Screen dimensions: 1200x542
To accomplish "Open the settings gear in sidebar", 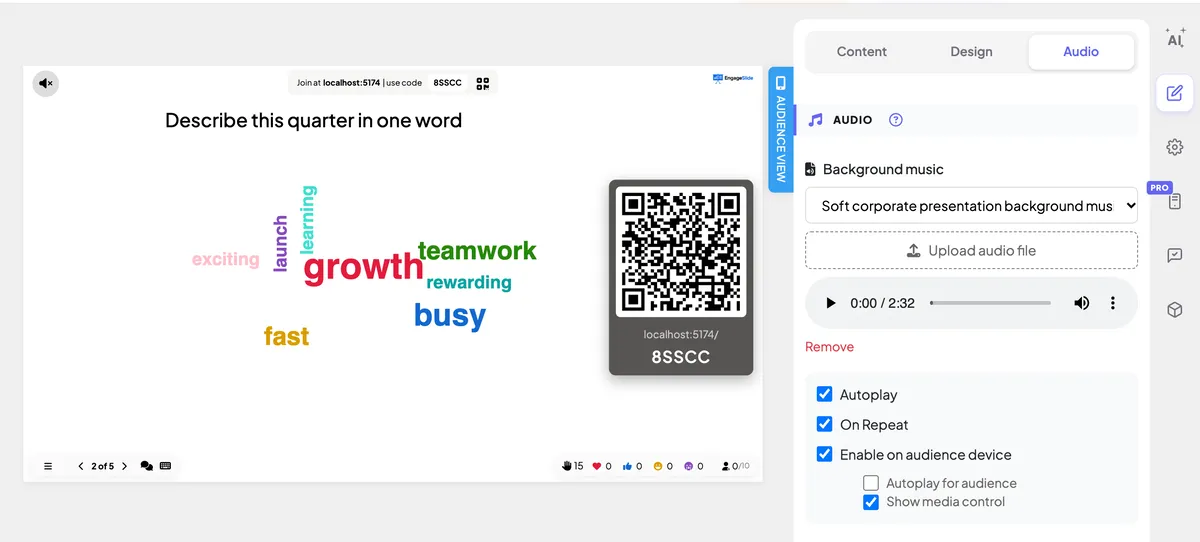I will (1175, 147).
